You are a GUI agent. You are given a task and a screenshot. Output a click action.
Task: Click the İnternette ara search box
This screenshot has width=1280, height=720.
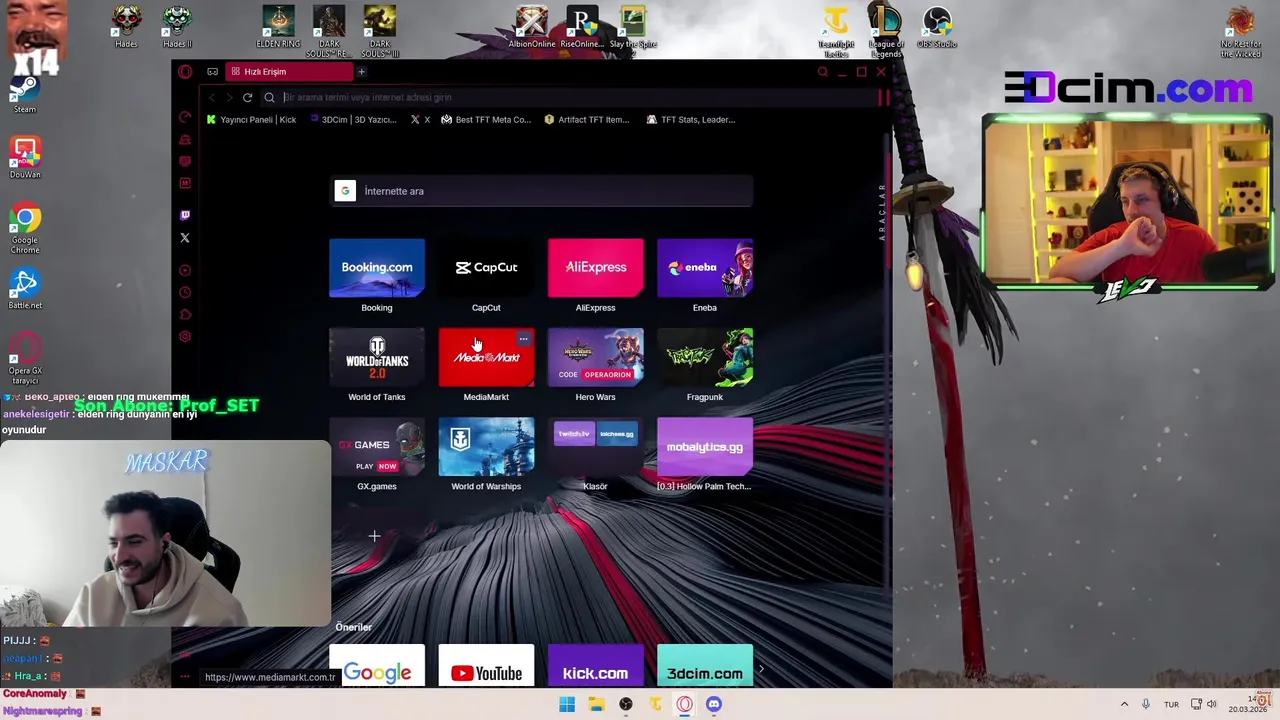pos(541,191)
